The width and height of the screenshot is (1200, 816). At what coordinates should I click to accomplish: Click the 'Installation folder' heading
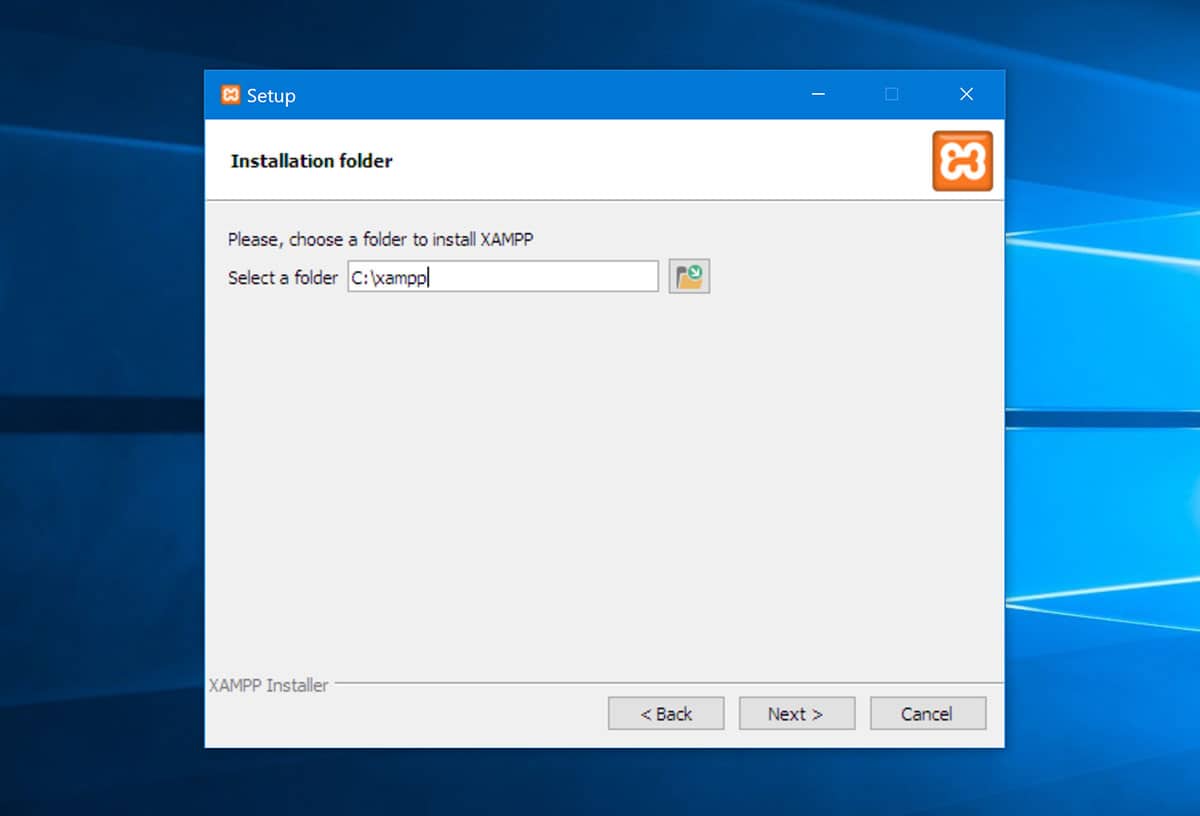pos(312,161)
